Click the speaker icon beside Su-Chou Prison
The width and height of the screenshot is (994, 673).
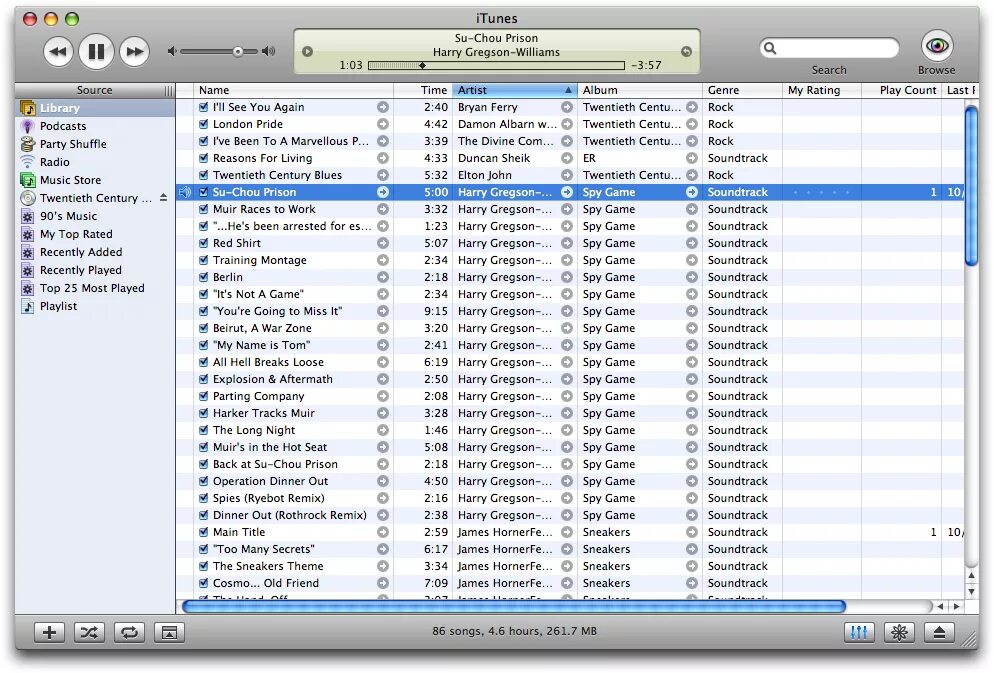pos(184,192)
